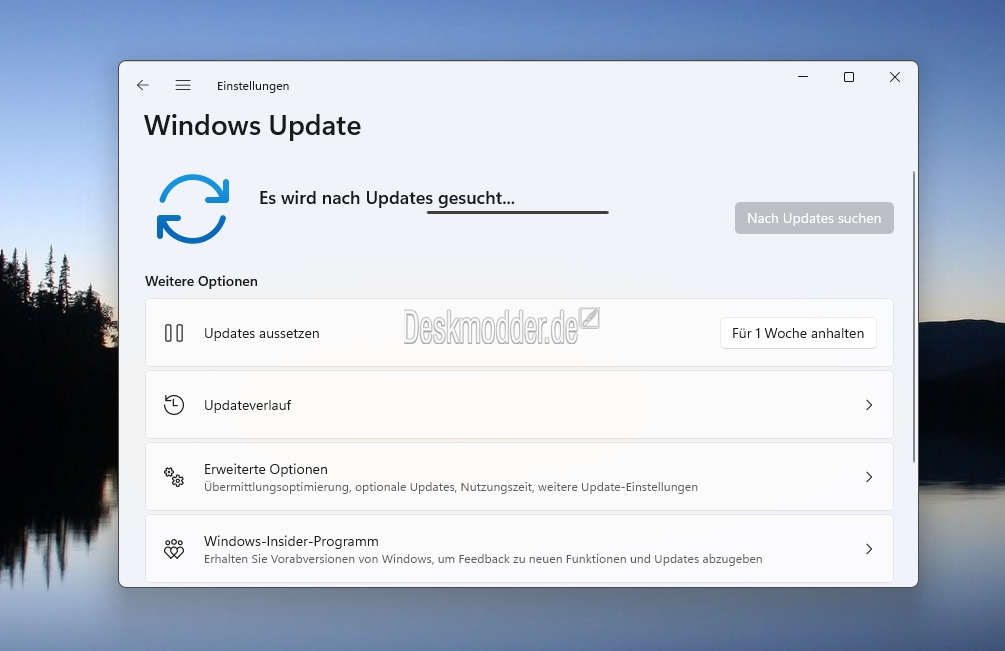
Task: Click the vertical scrollbar of the settings window
Action: 913,317
